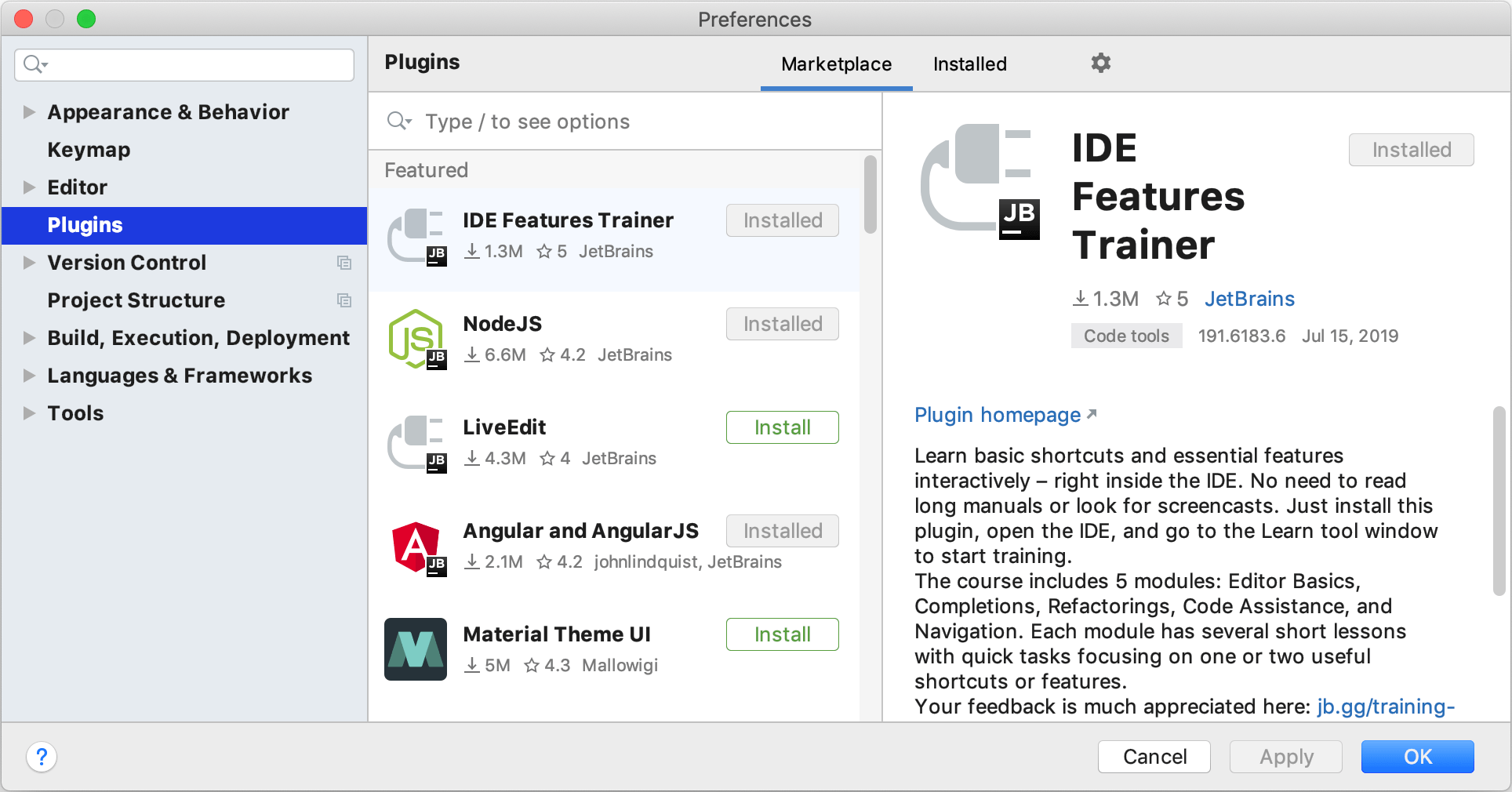
Task: Click the Installed button in plugin details header
Action: tap(1411, 150)
